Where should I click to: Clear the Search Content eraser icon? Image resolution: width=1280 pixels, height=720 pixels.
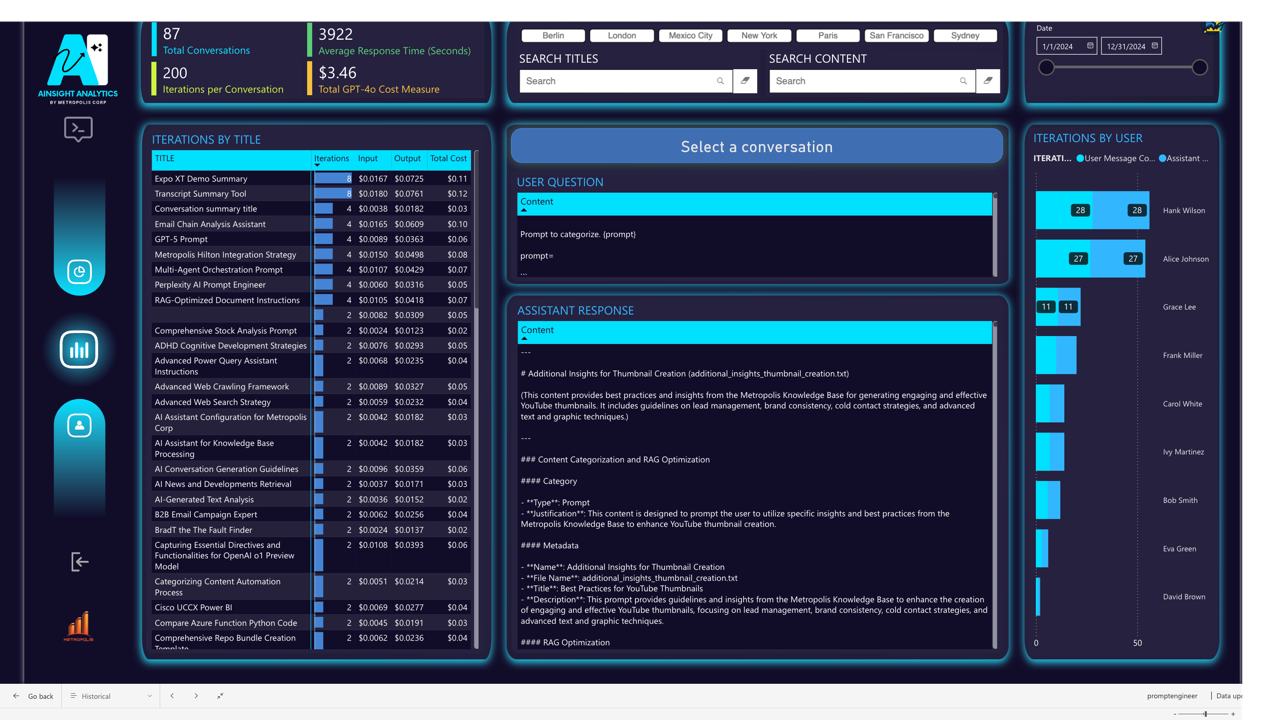click(988, 81)
